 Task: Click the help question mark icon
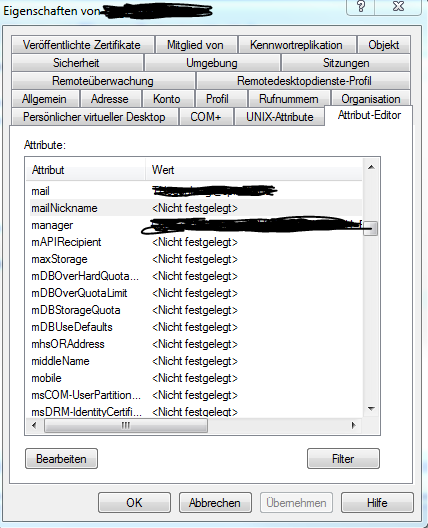point(361,6)
